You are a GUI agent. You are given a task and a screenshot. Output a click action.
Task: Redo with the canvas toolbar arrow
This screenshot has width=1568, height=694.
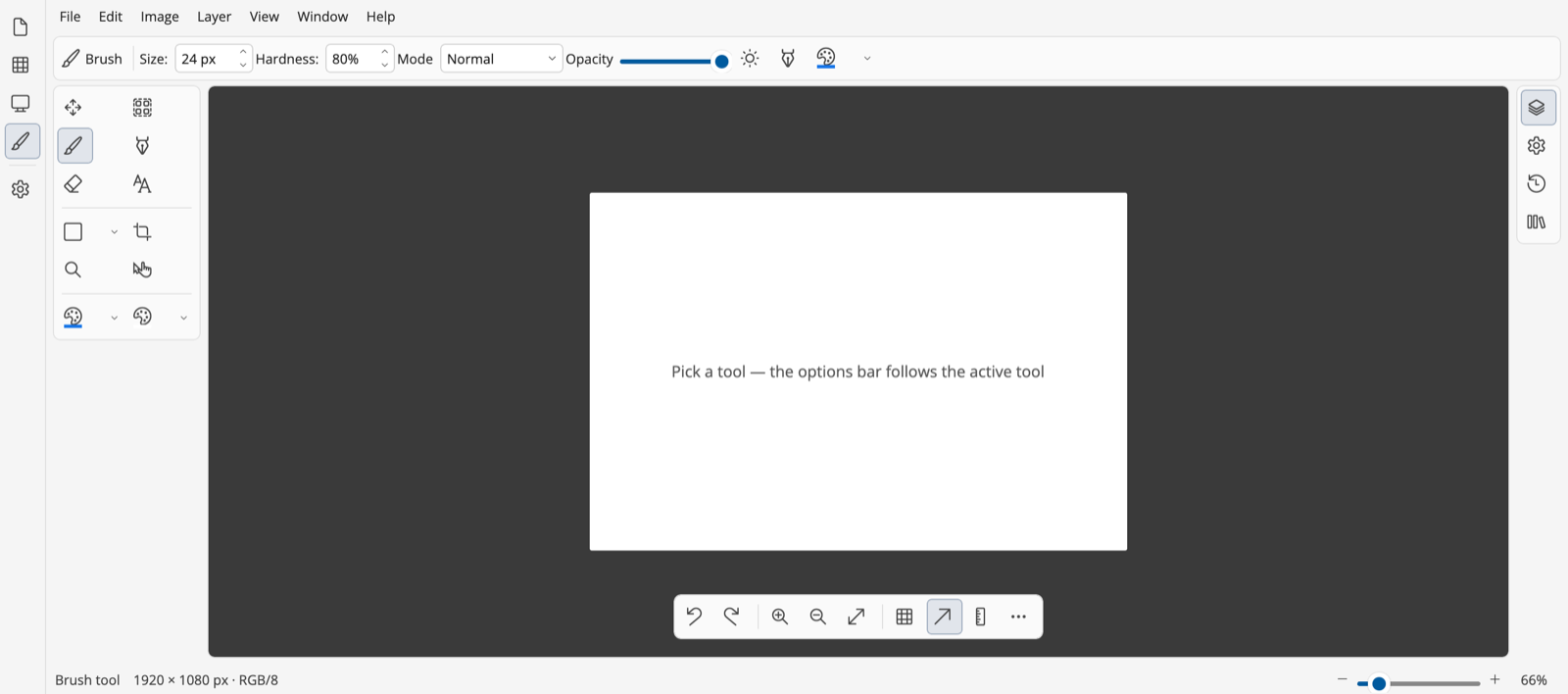tap(732, 617)
